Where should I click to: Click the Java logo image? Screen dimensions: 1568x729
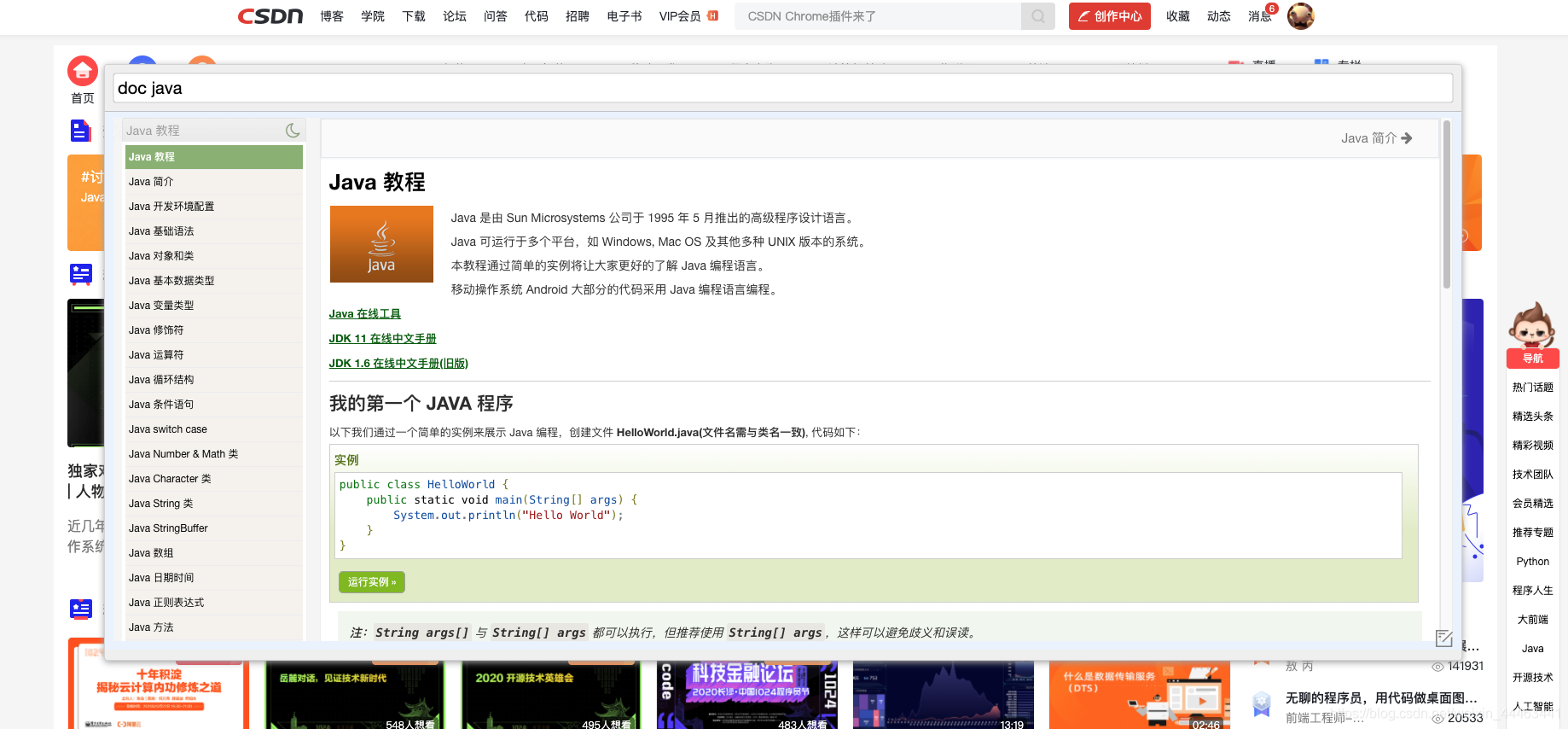pyautogui.click(x=381, y=244)
